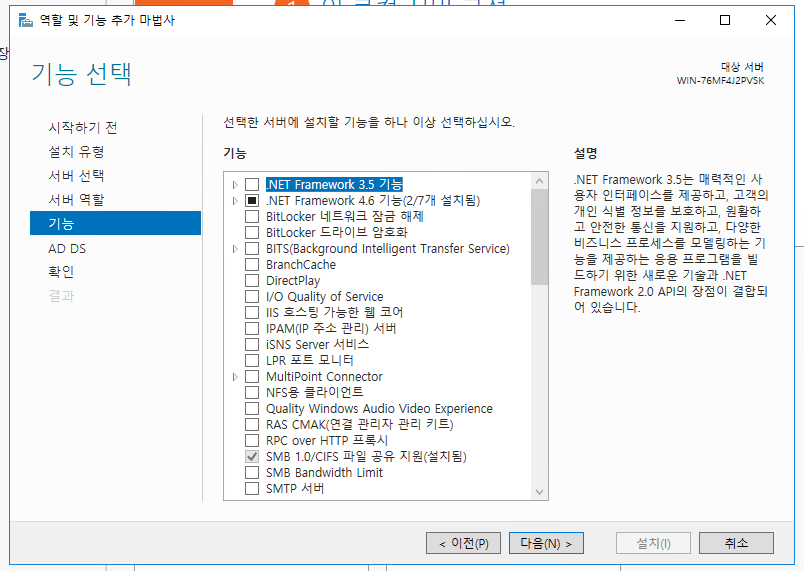Select the 기능 step in sidebar

pyautogui.click(x=115, y=223)
